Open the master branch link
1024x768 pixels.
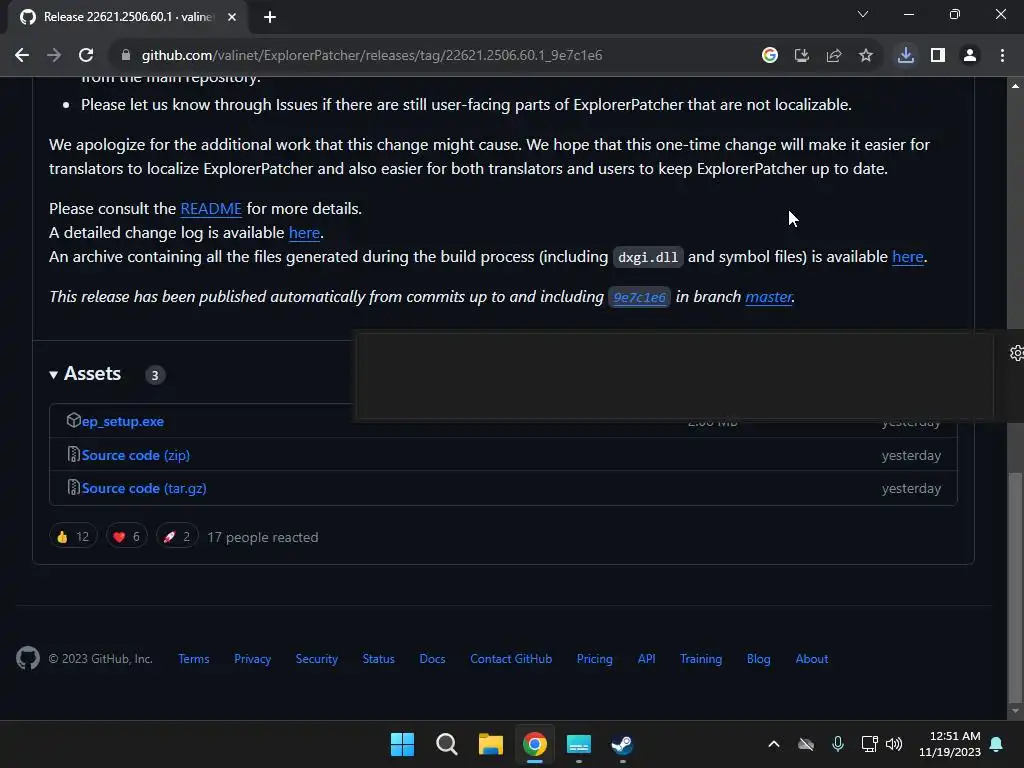coord(769,297)
